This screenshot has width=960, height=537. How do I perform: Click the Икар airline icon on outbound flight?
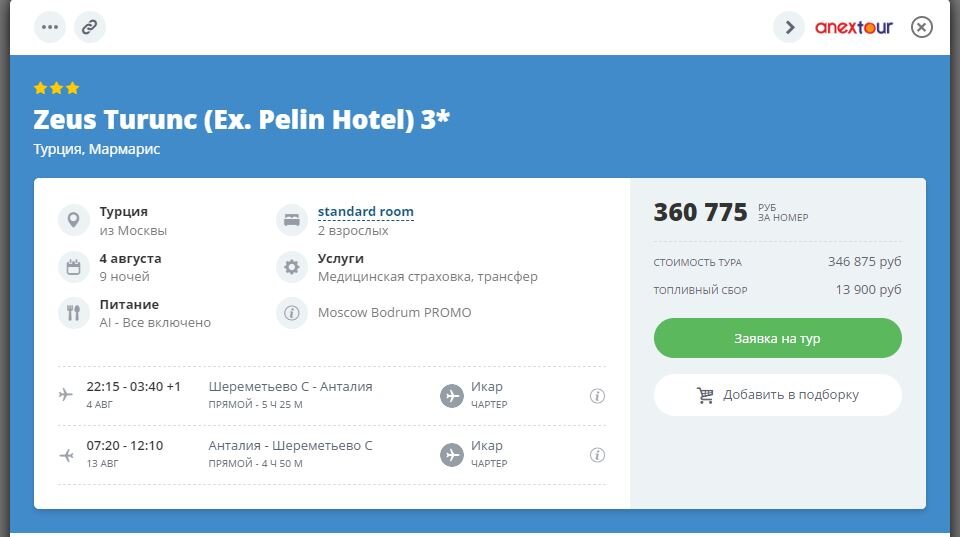[452, 396]
